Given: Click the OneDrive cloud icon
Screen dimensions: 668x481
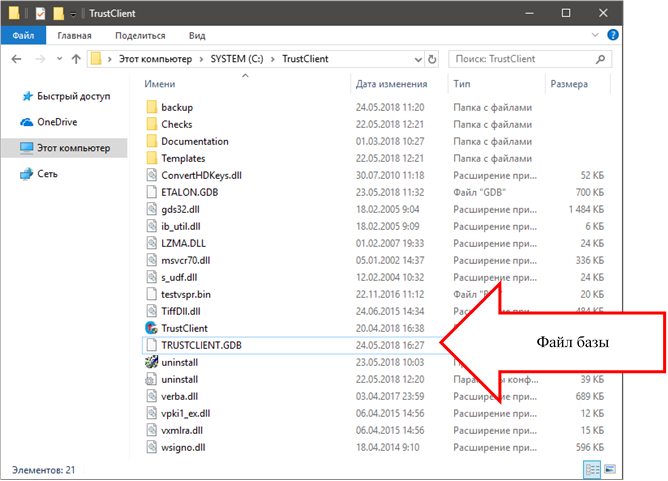Looking at the screenshot, I should click(x=26, y=122).
